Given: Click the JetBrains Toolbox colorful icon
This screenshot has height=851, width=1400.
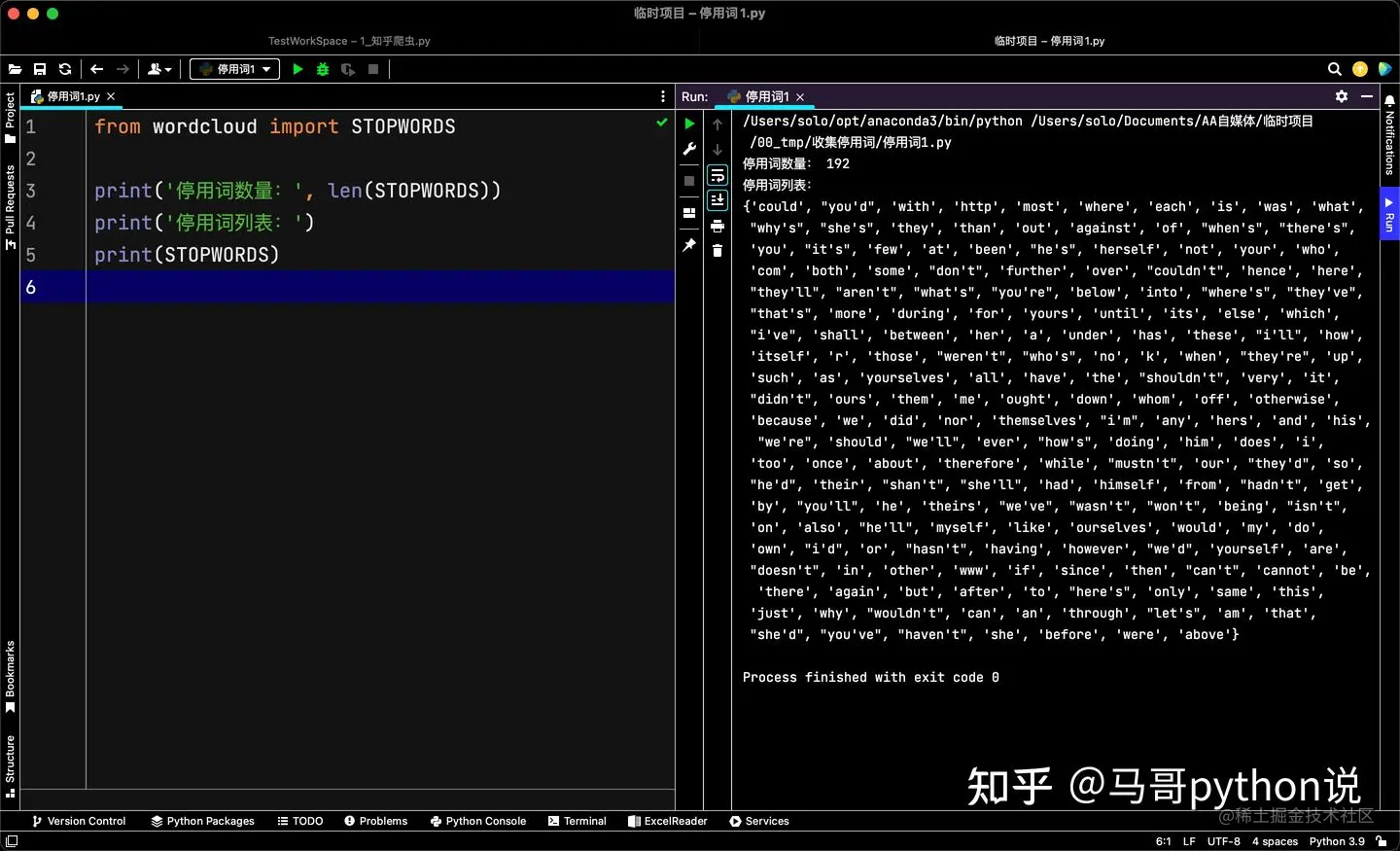Looking at the screenshot, I should (x=1385, y=69).
